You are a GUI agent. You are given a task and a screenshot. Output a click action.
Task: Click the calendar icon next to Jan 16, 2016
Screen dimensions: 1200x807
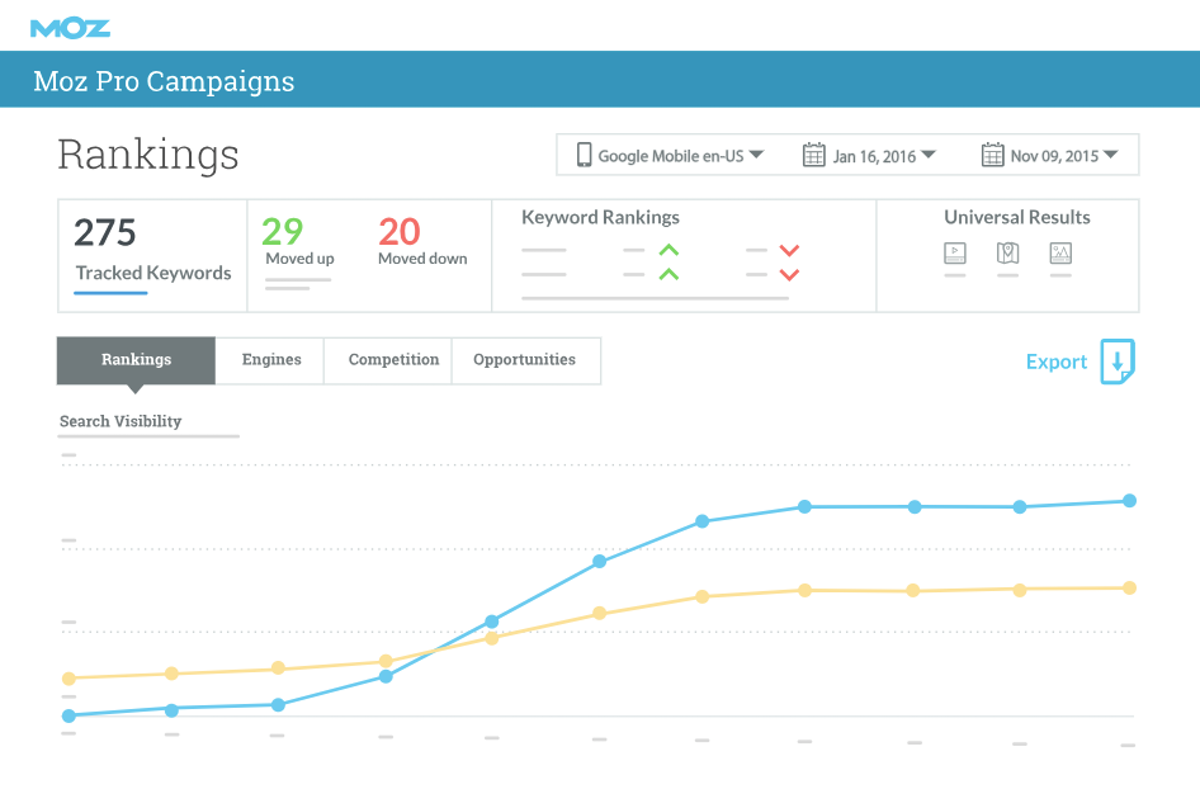coord(812,154)
